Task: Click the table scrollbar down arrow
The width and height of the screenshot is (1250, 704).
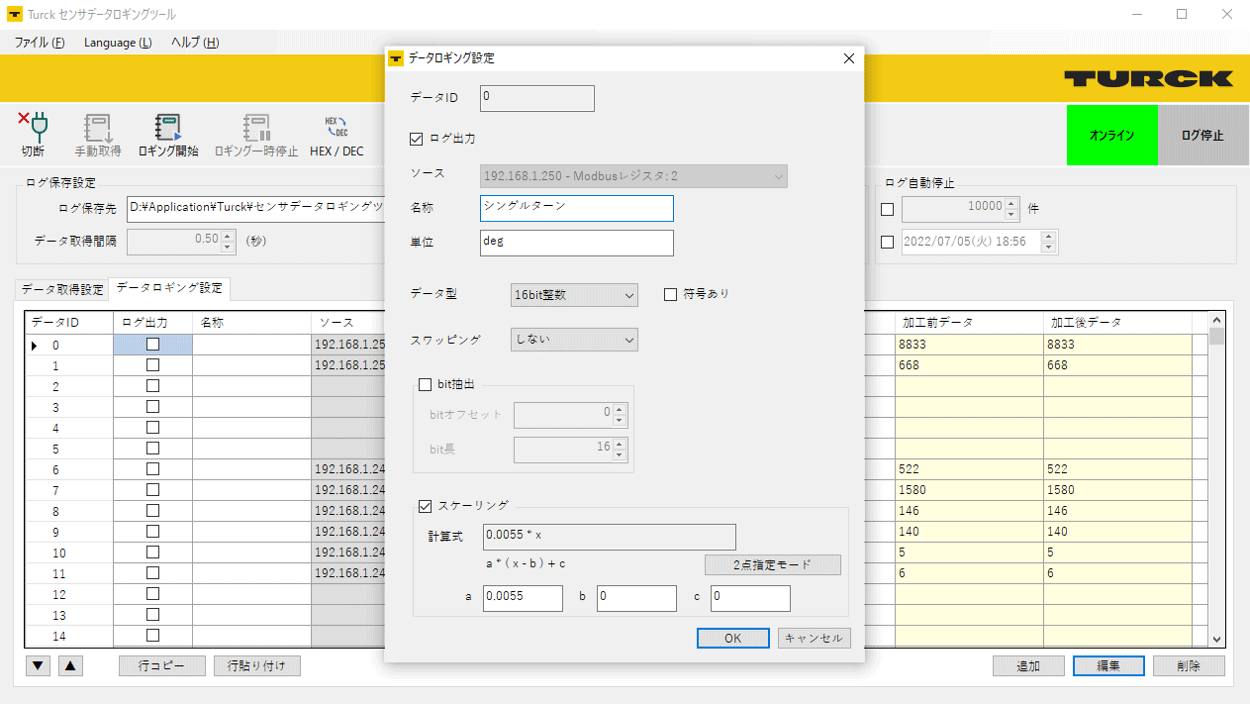Action: click(1217, 639)
